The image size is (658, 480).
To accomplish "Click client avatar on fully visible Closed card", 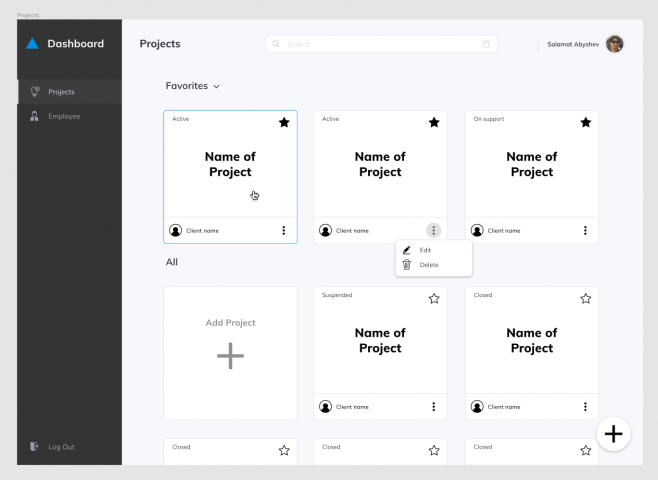I will pyautogui.click(x=477, y=407).
